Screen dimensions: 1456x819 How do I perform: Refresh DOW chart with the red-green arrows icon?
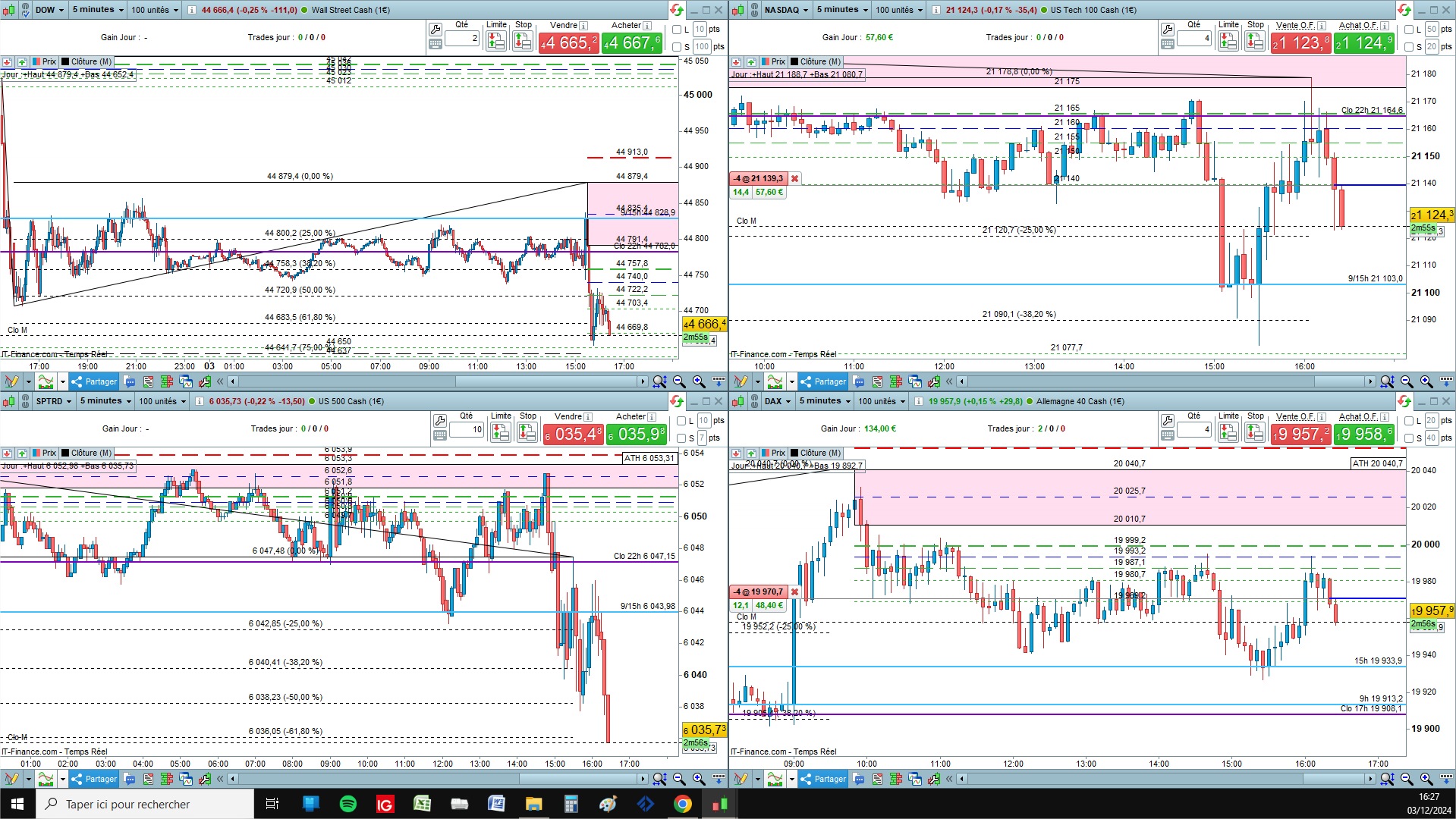676,10
